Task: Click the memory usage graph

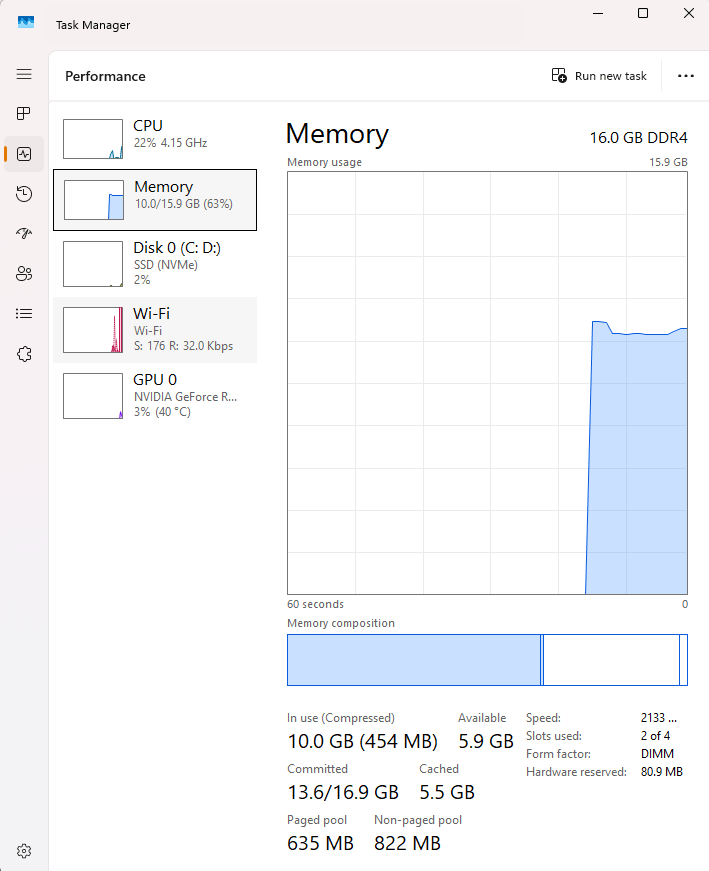Action: (487, 383)
